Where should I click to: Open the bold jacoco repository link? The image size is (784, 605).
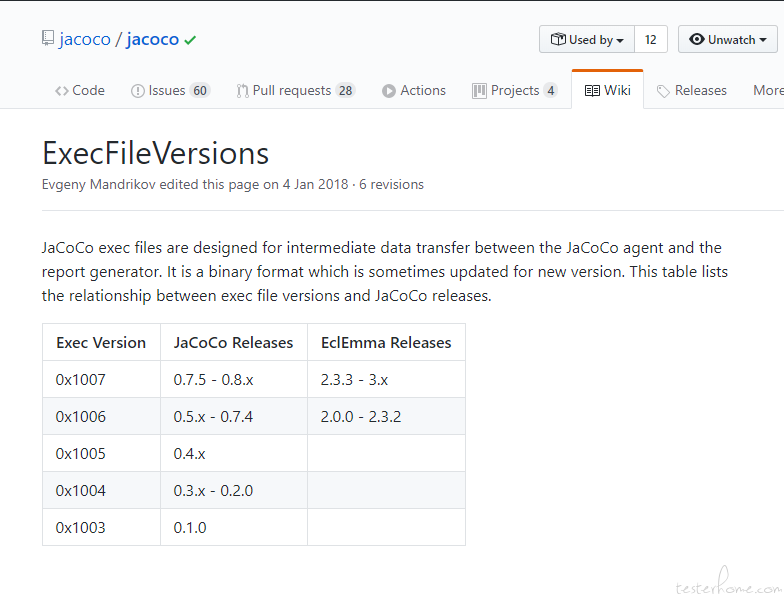coord(152,39)
